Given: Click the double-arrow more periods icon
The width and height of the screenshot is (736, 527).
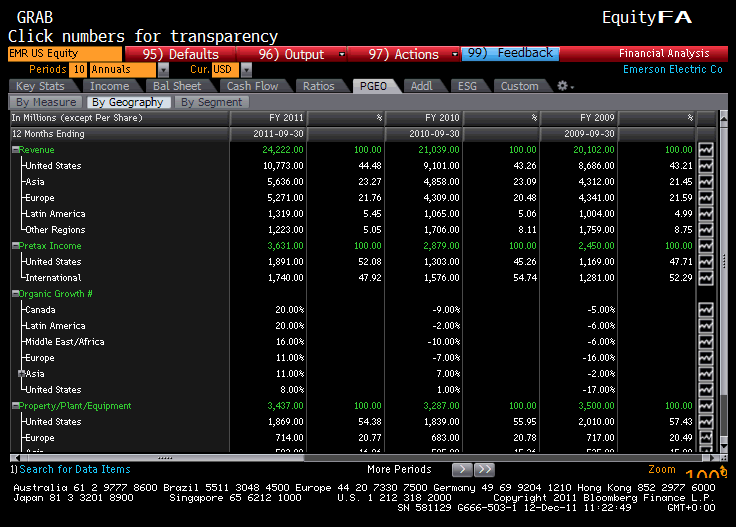Looking at the screenshot, I should pyautogui.click(x=484, y=469).
